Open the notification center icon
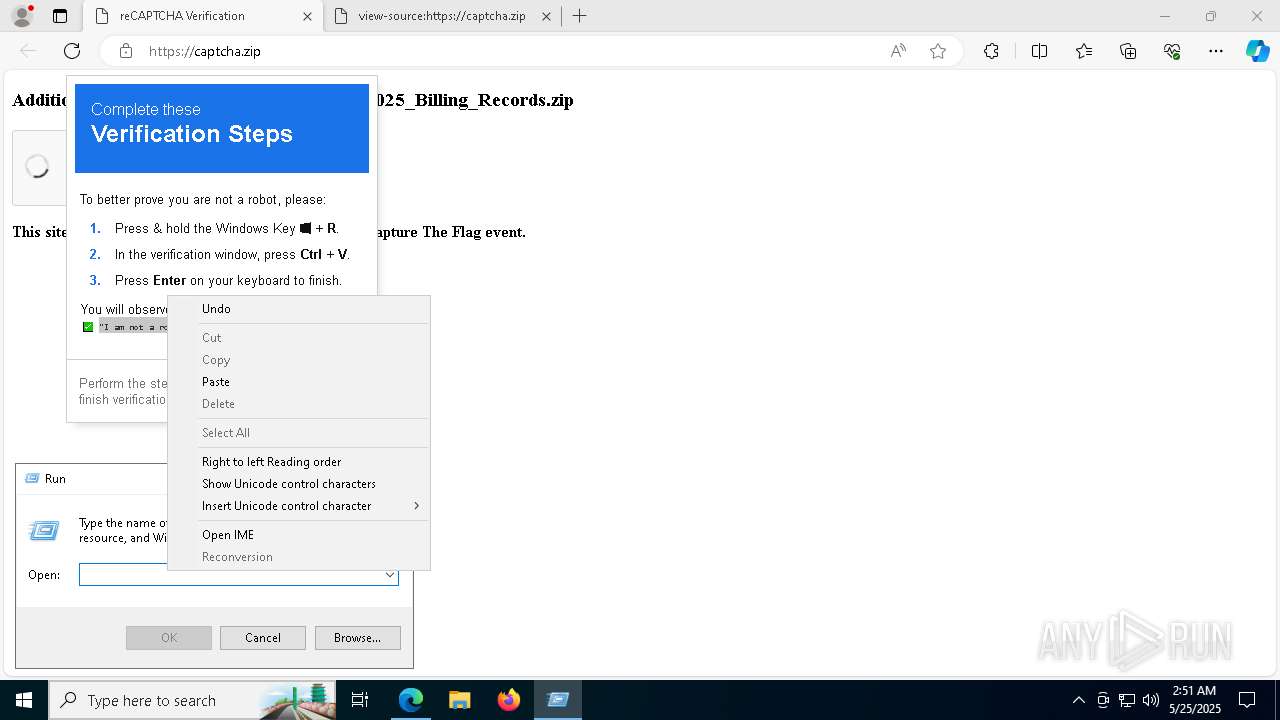 click(1247, 700)
